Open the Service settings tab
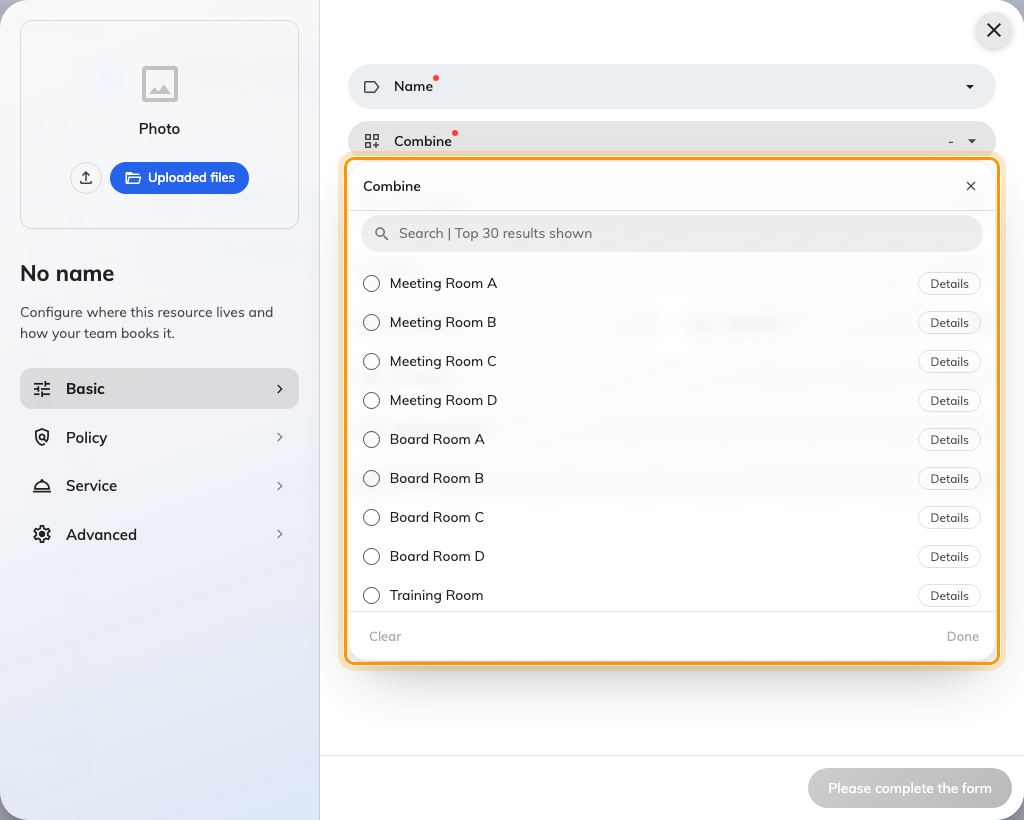The image size is (1024, 820). click(x=159, y=486)
